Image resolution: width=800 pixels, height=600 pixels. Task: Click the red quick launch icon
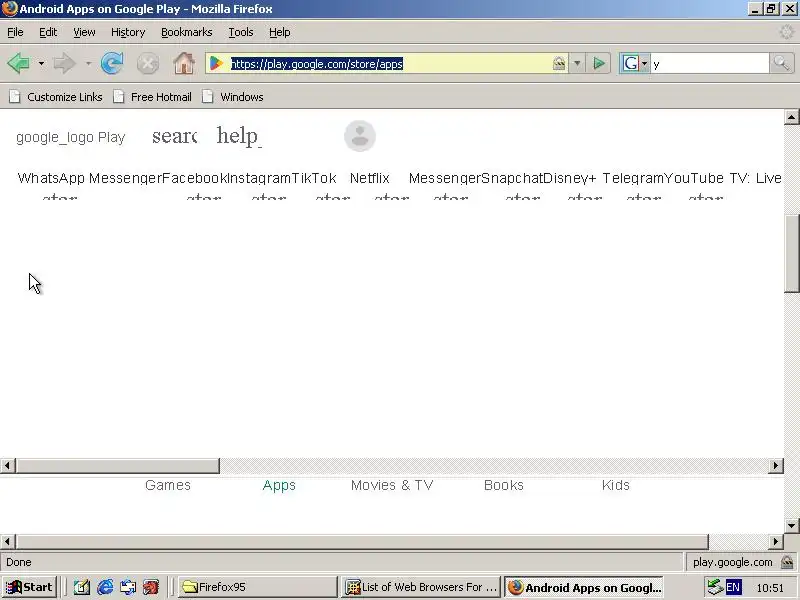(150, 587)
